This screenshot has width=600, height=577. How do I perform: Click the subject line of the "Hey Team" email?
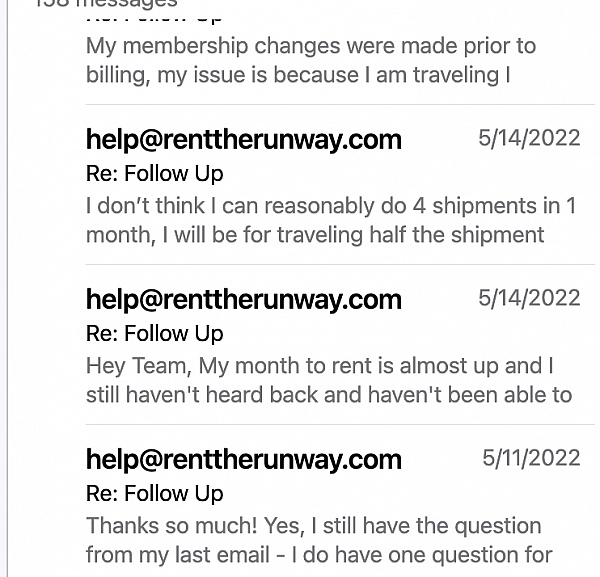pyautogui.click(x=154, y=334)
